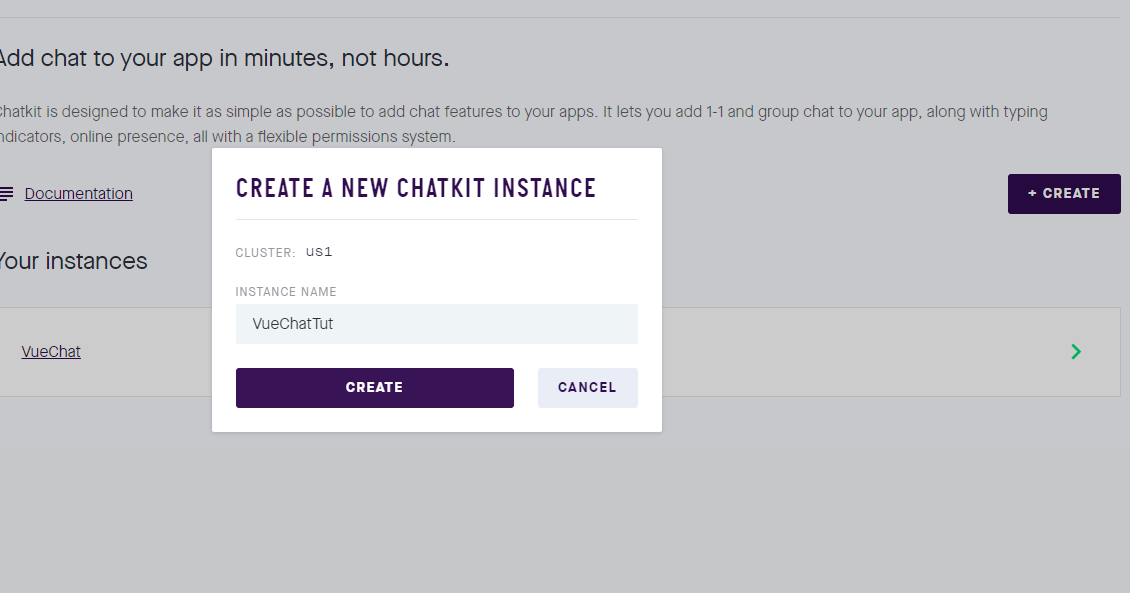The width and height of the screenshot is (1130, 593).
Task: Open the VueChat instance
Action: point(50,351)
